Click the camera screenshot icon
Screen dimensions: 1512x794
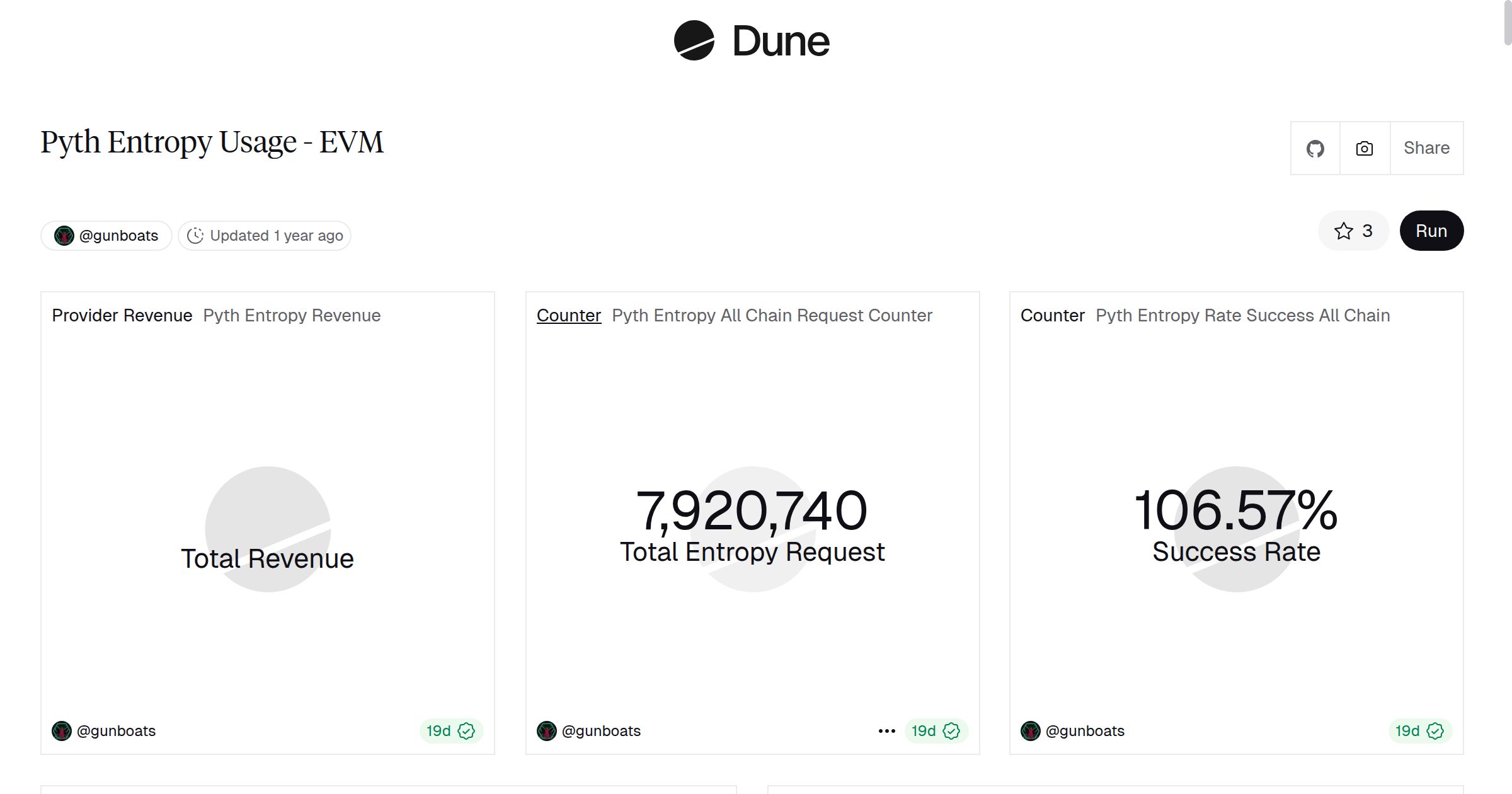coord(1364,149)
